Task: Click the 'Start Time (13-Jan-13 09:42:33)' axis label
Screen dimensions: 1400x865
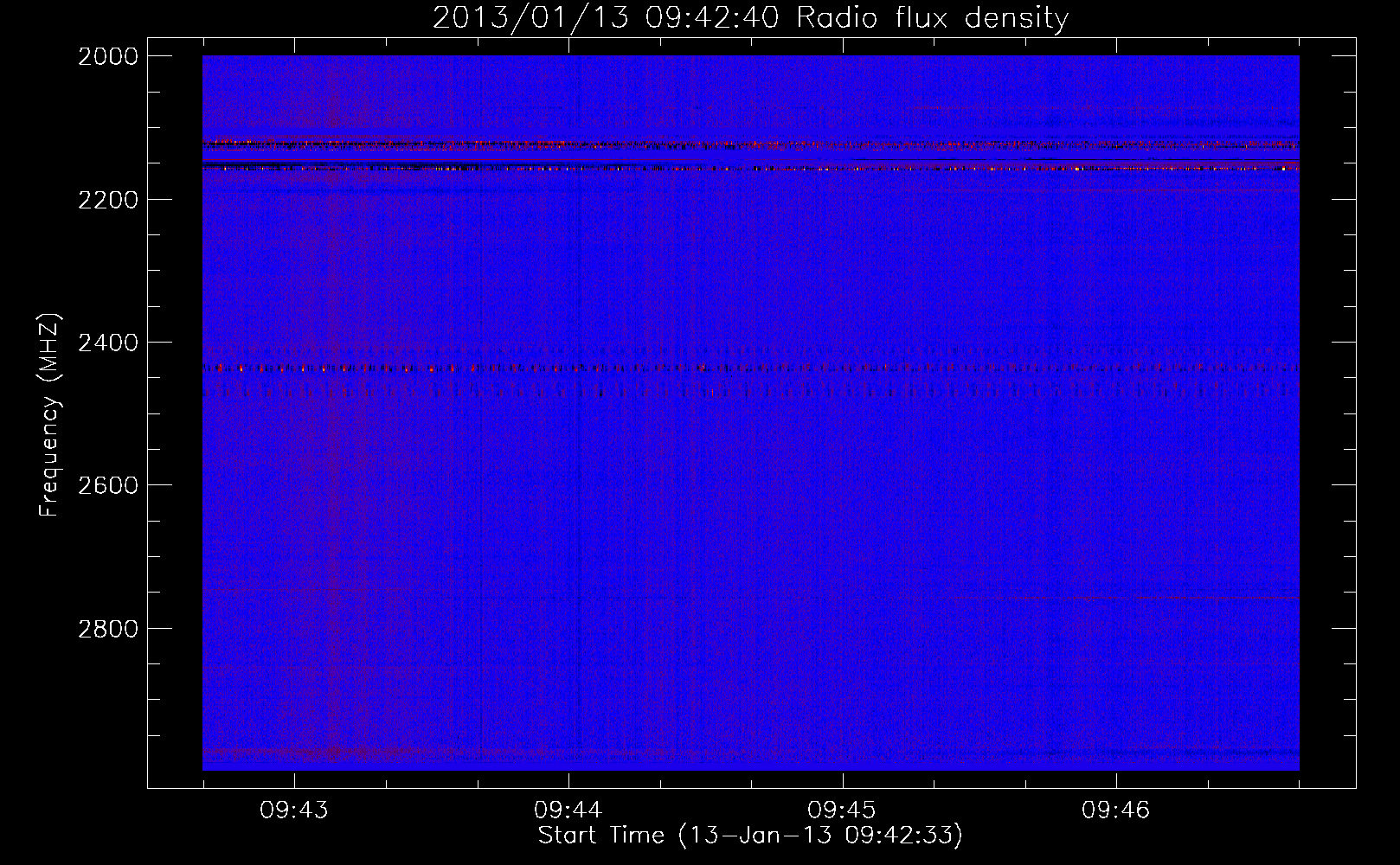Action: click(750, 836)
